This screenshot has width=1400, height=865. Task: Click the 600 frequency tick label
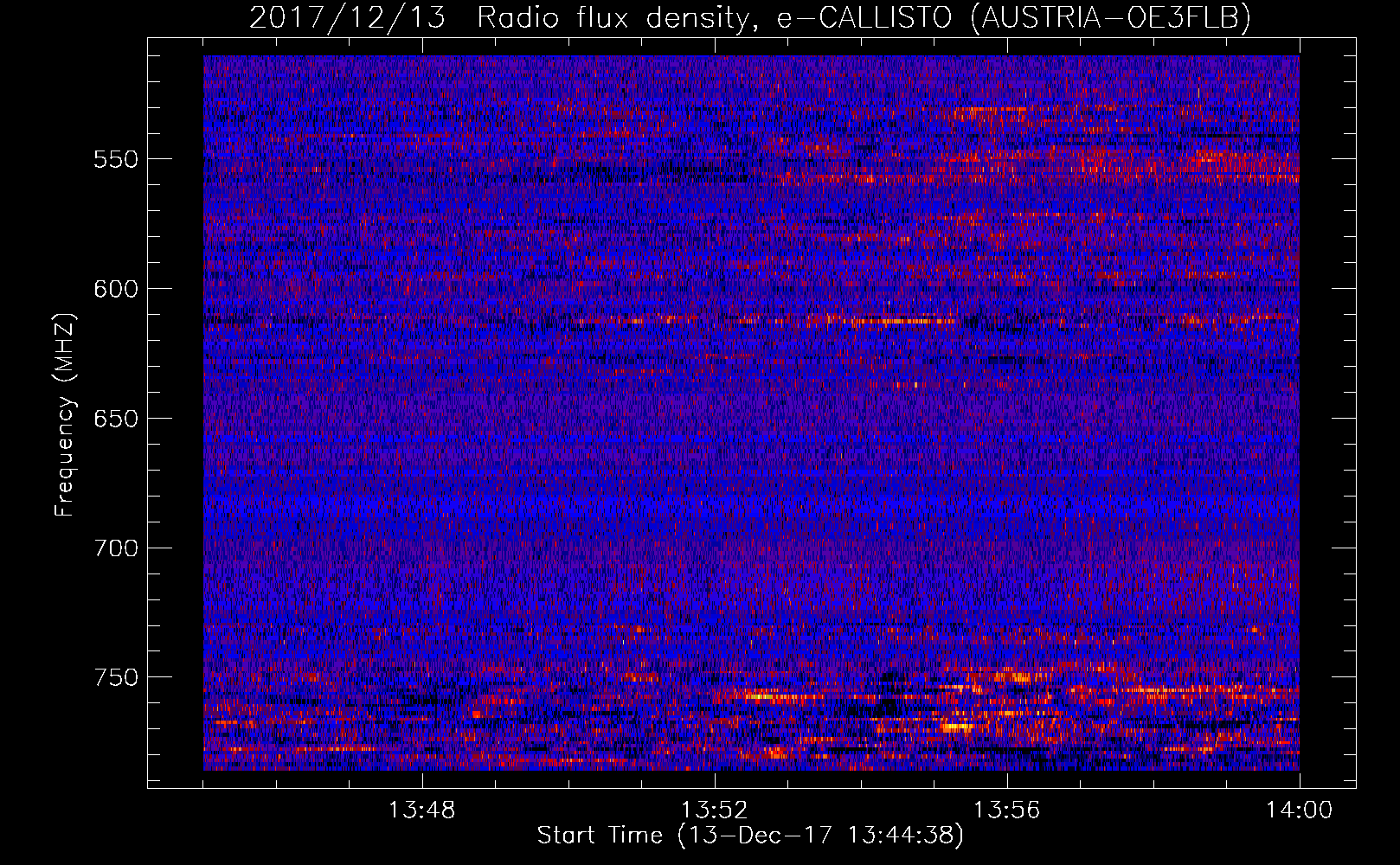tap(116, 289)
